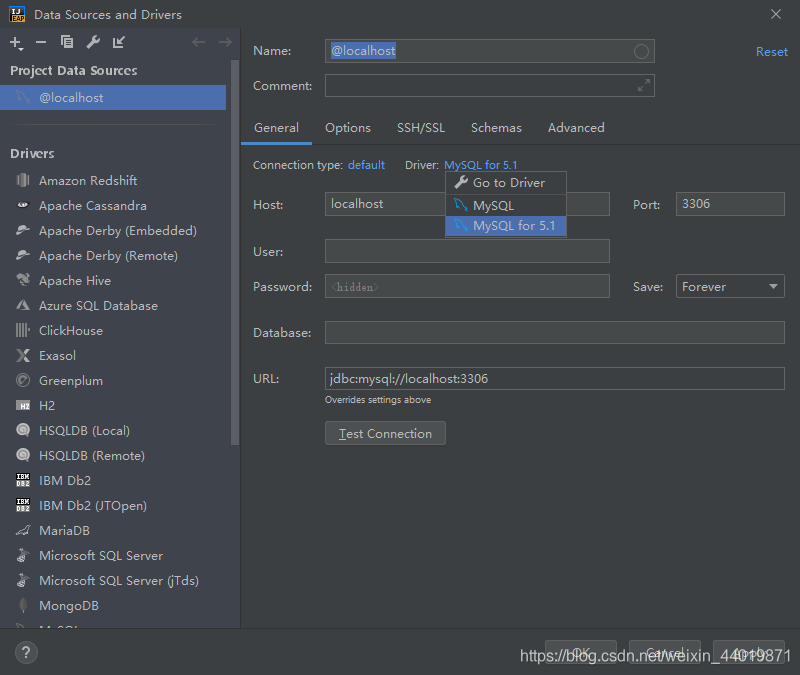The image size is (800, 675).
Task: Click the Apache Derby (Embedded) icon
Action: pos(23,230)
